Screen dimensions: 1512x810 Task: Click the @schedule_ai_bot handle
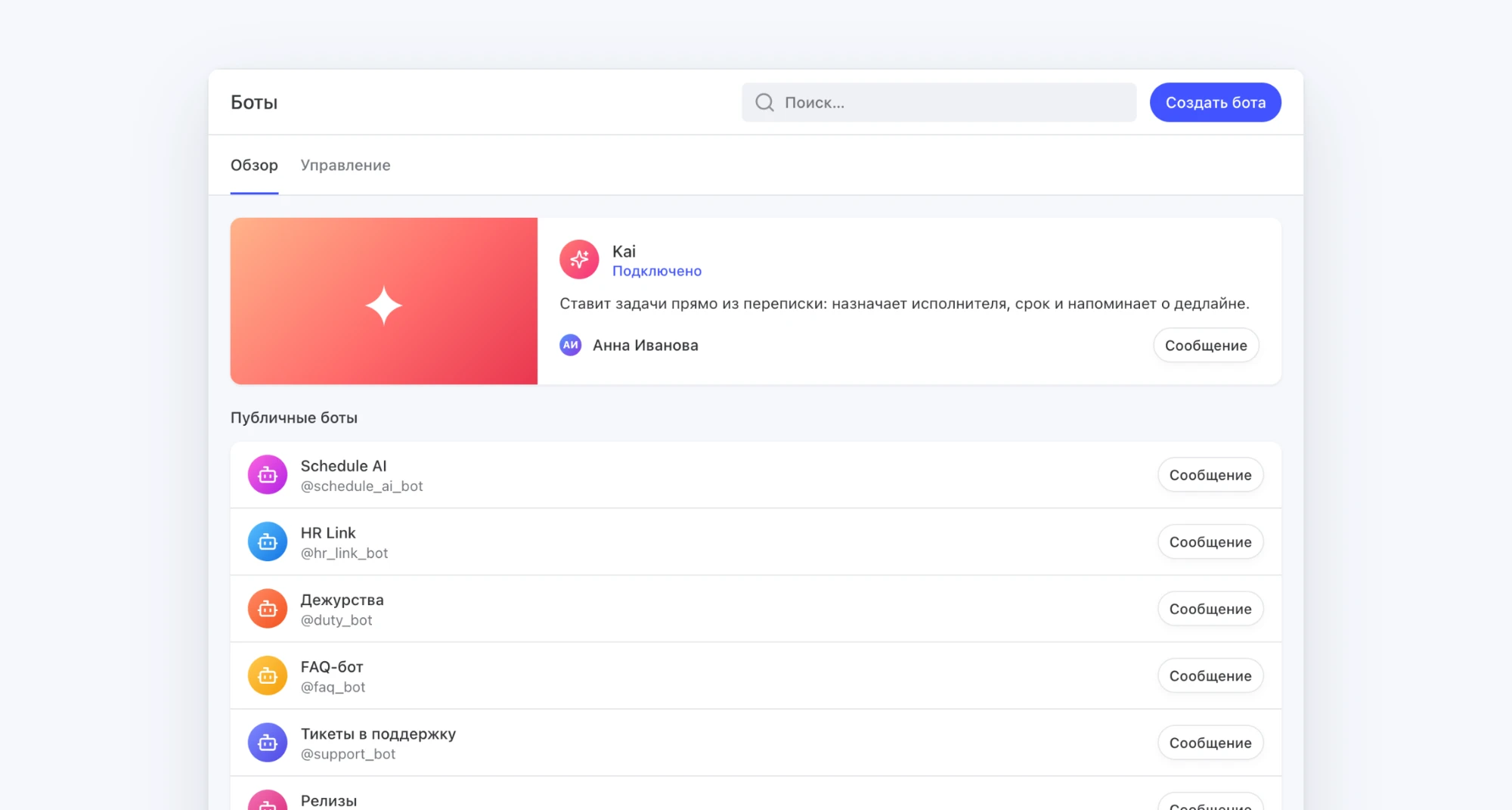[x=361, y=486]
